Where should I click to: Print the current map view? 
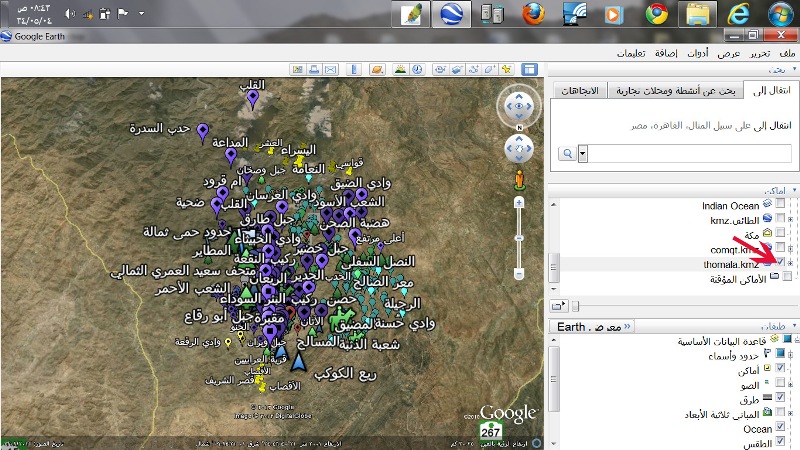pyautogui.click(x=314, y=69)
